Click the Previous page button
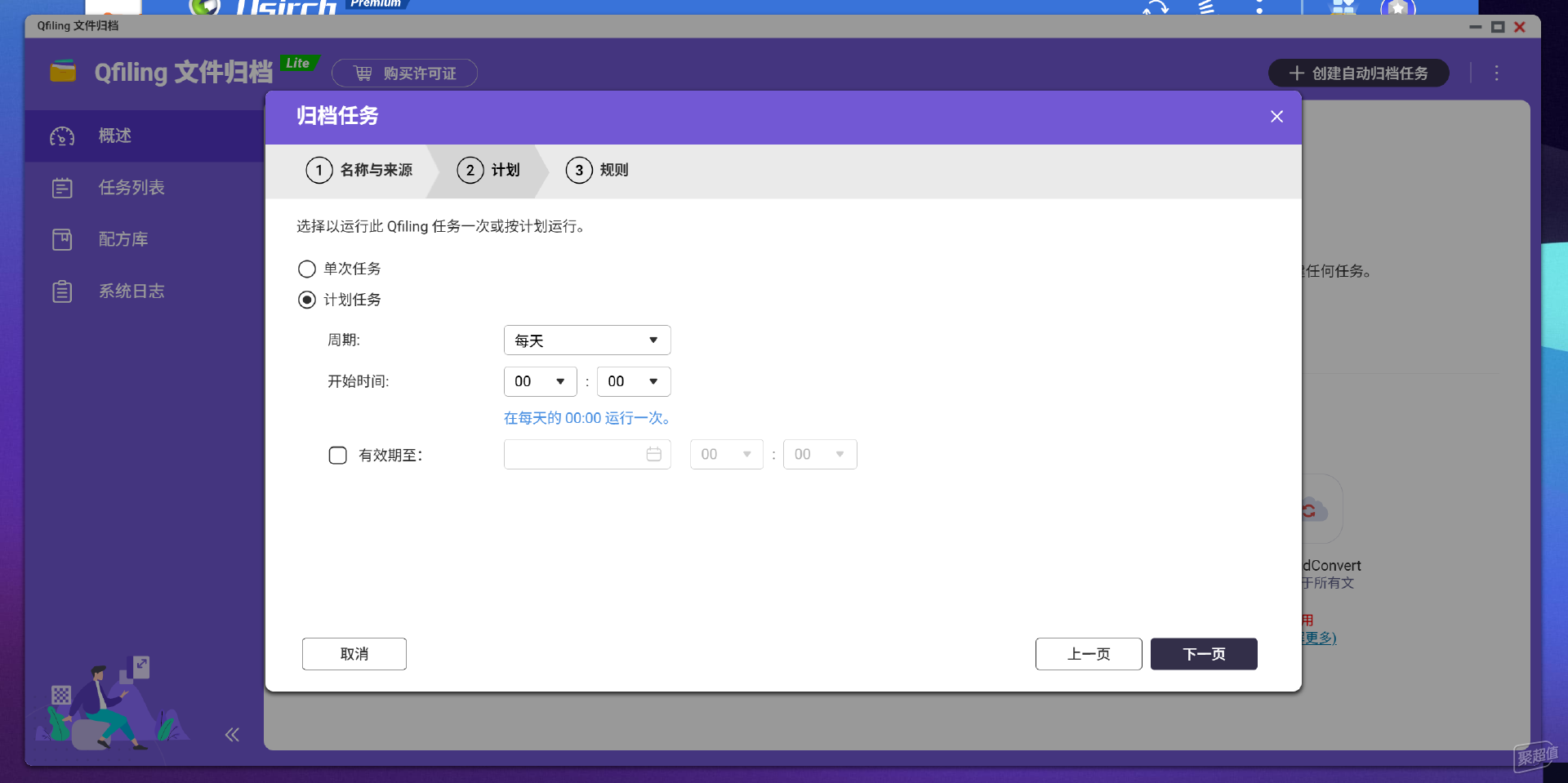The image size is (1568, 783). click(1088, 654)
